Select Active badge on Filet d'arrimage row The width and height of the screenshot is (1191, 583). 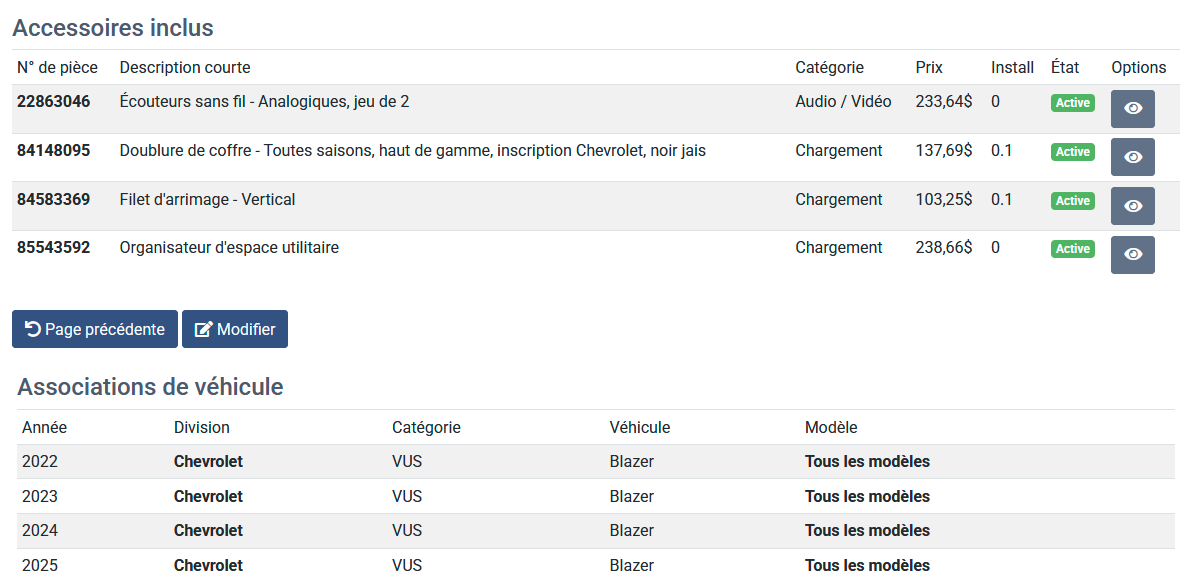click(1072, 201)
